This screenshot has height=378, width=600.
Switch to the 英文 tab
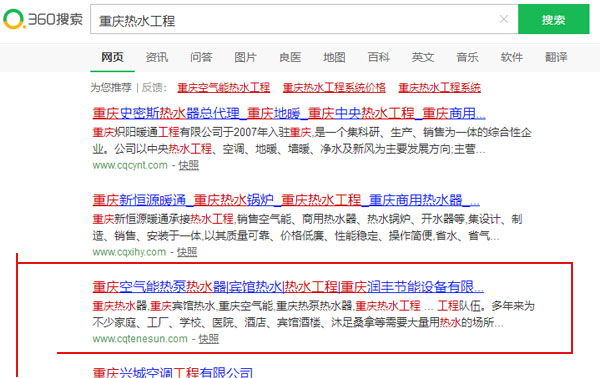click(x=423, y=57)
